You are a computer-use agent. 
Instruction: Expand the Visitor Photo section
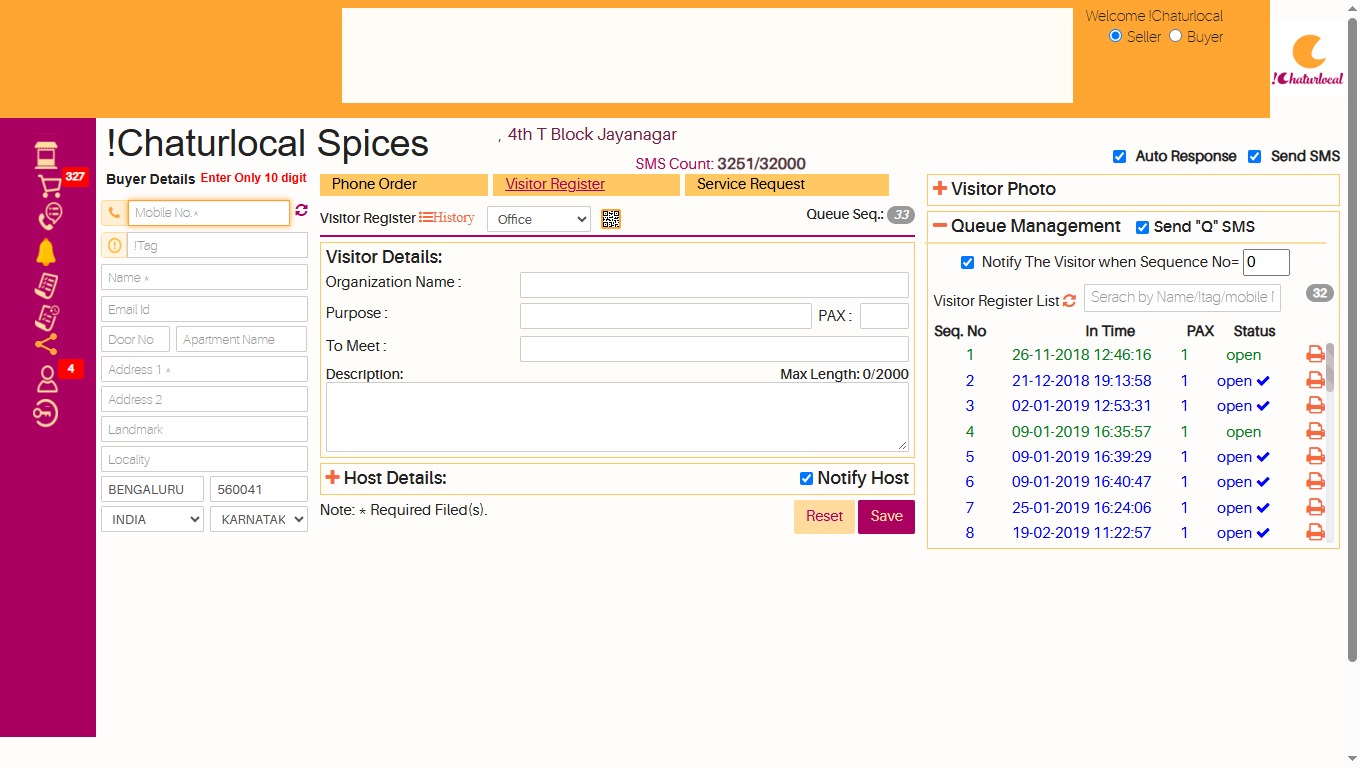(940, 189)
